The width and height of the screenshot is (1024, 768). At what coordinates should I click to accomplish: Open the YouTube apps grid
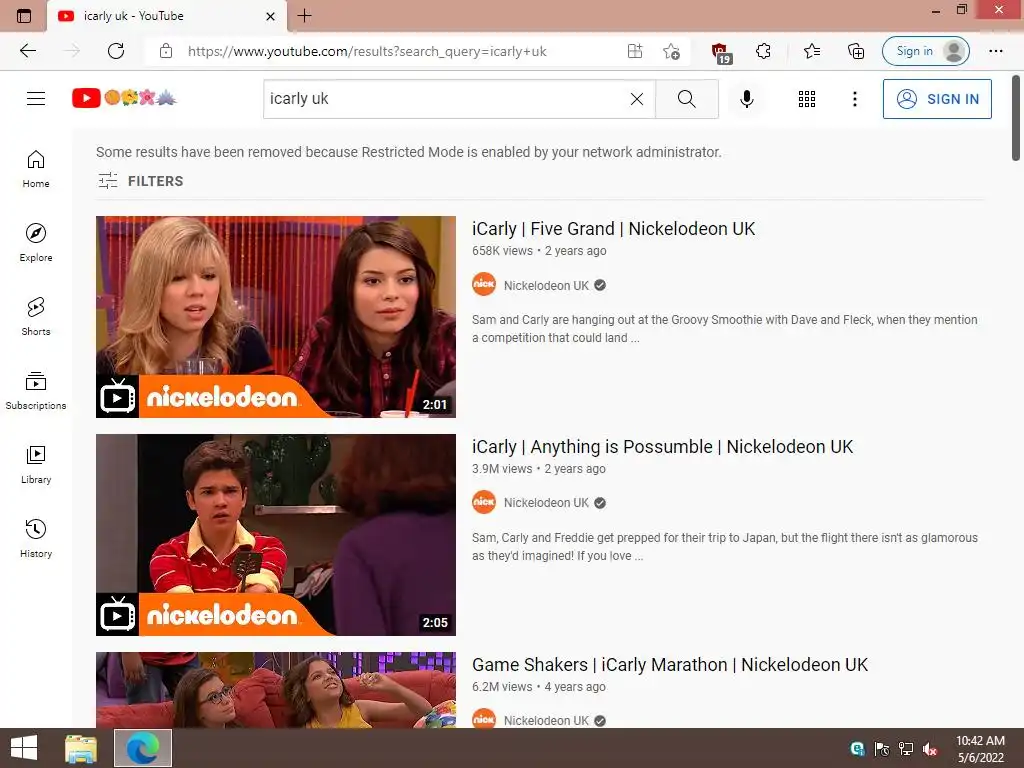point(807,99)
